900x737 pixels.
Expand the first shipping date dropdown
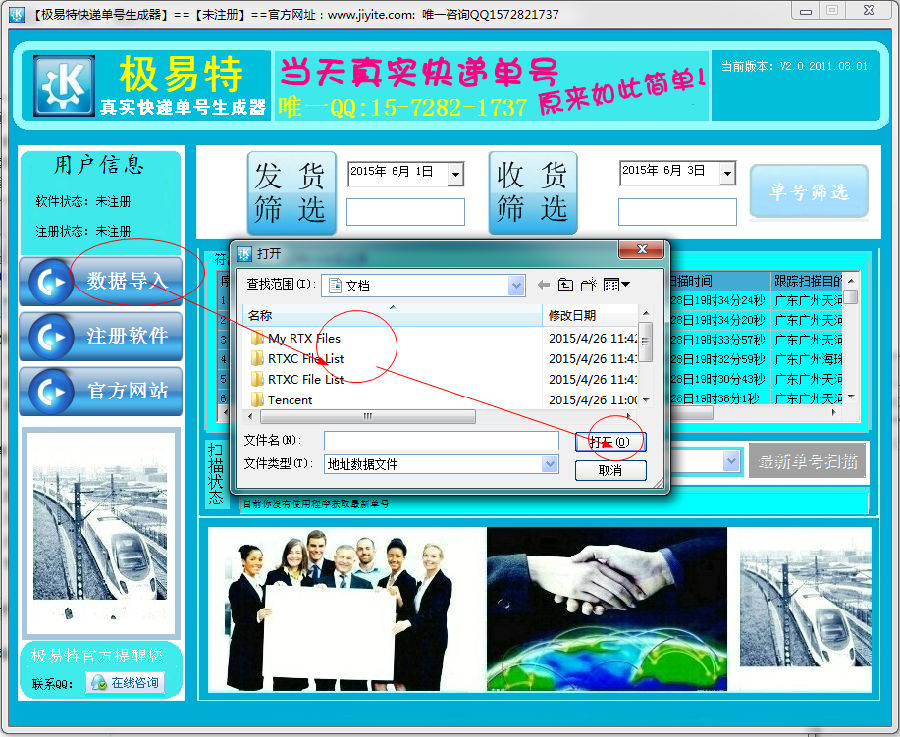(456, 173)
